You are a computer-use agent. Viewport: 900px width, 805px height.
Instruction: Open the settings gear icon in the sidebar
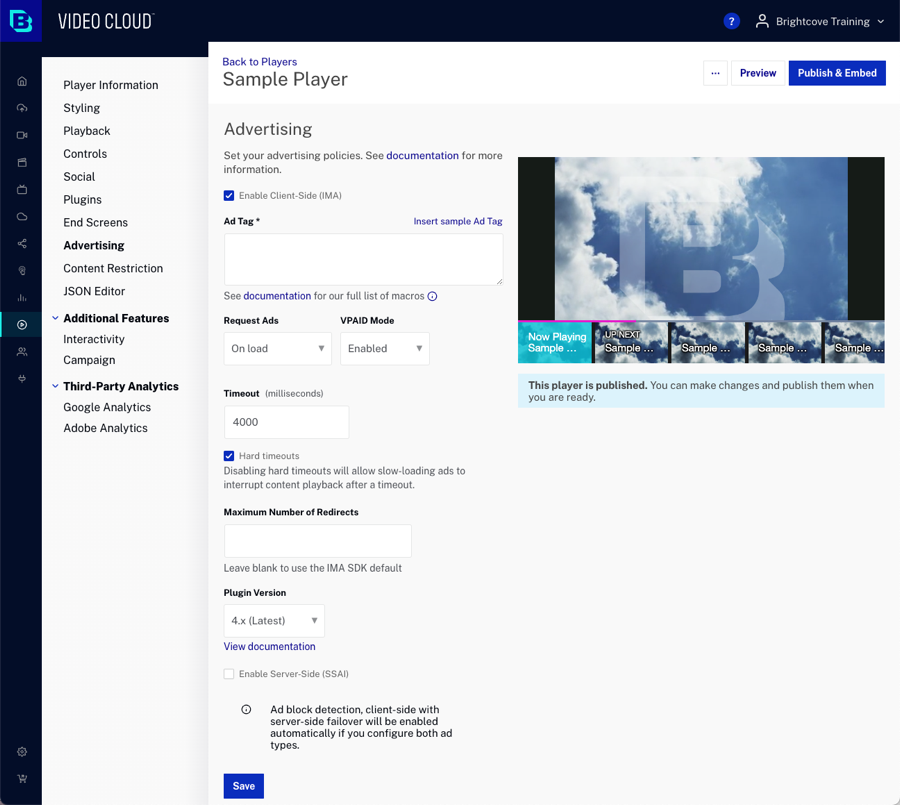coord(22,751)
